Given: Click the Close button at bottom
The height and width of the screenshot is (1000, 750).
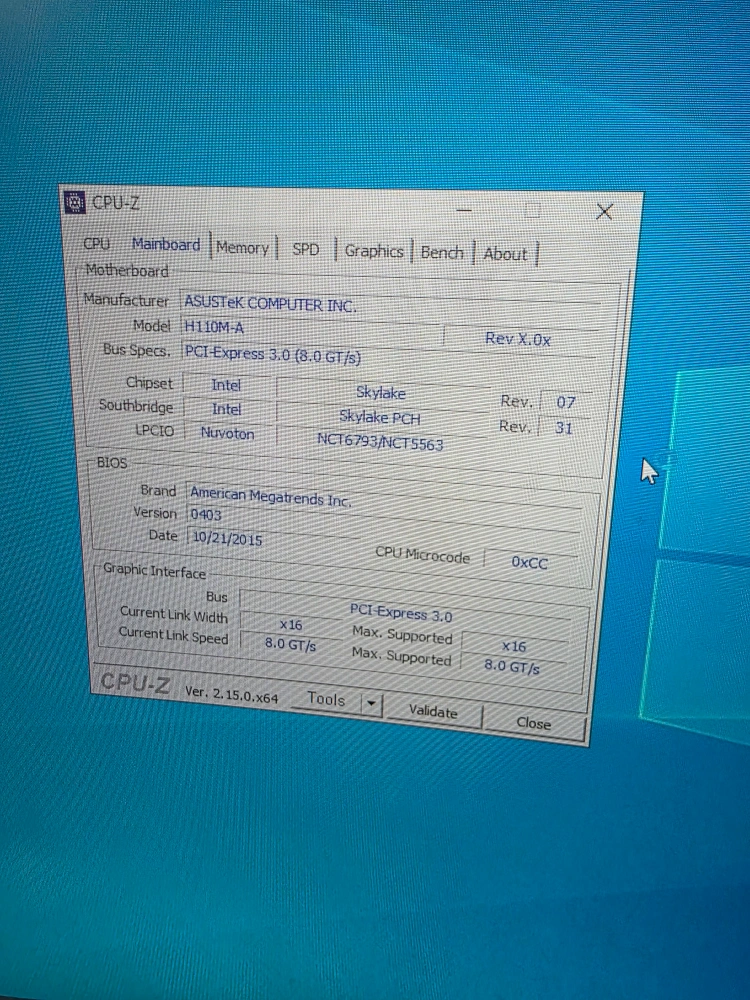Looking at the screenshot, I should tap(534, 723).
